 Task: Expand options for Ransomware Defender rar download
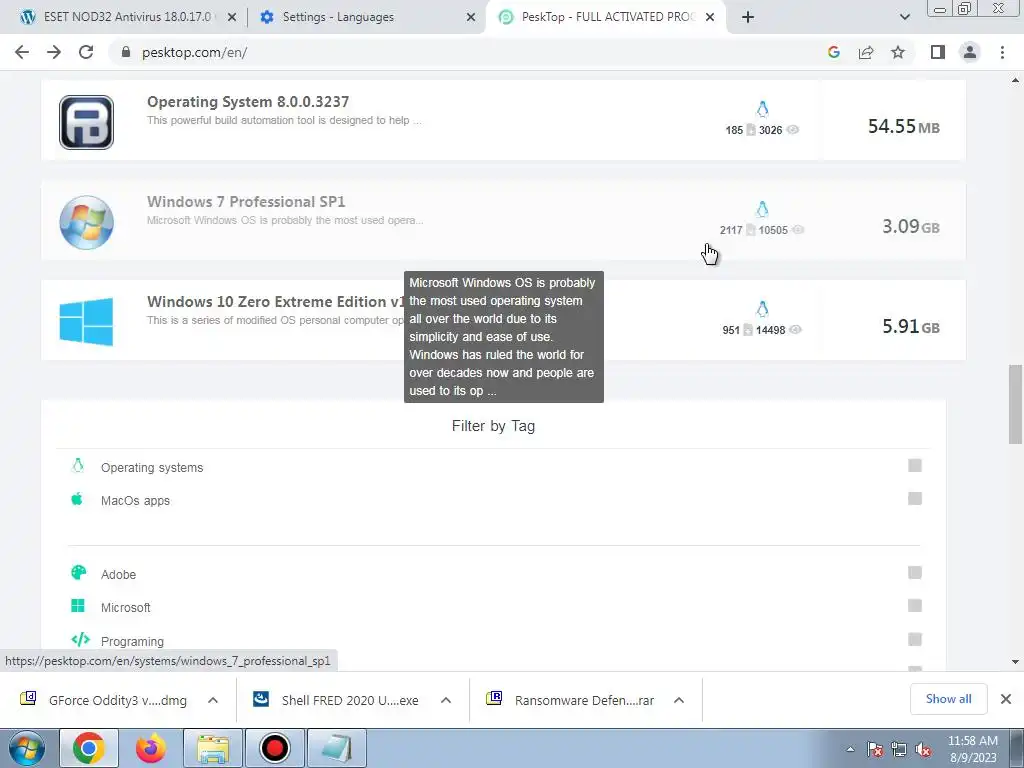(x=679, y=700)
